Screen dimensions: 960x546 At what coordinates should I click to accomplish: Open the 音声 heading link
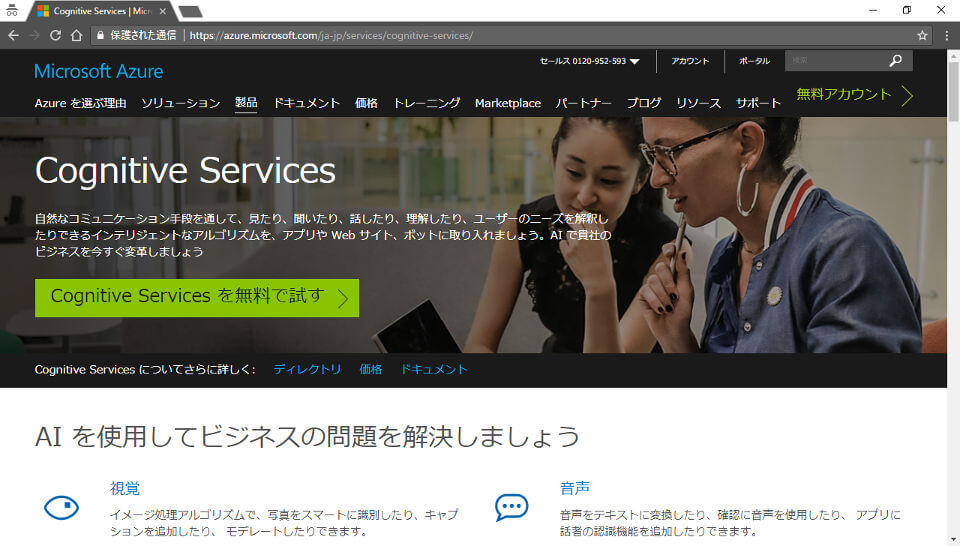pyautogui.click(x=575, y=488)
